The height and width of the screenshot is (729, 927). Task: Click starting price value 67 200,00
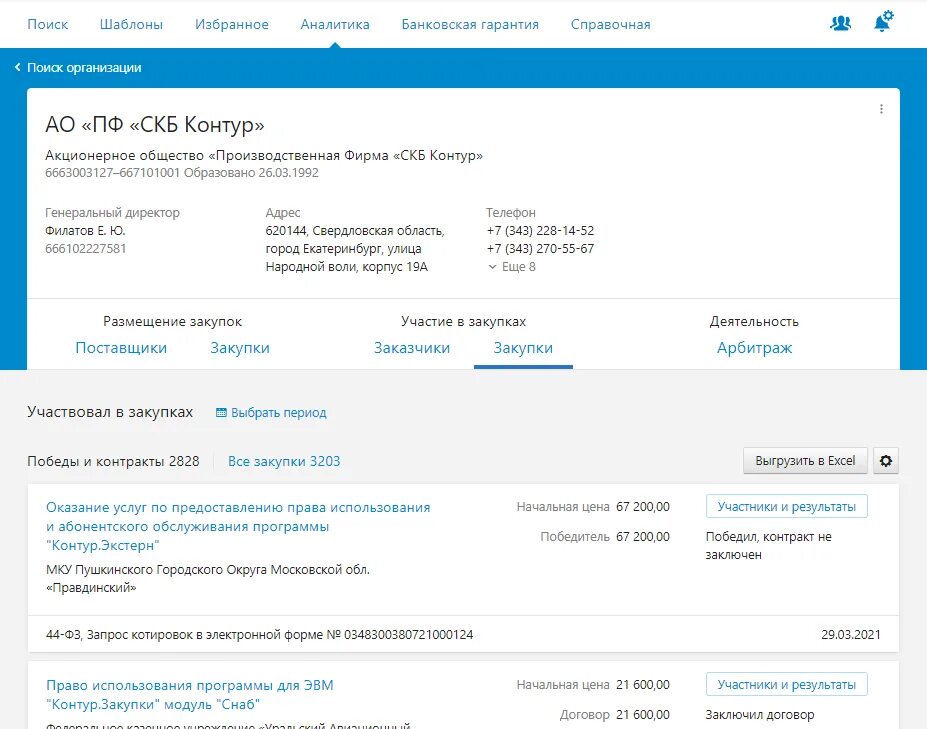click(x=643, y=507)
